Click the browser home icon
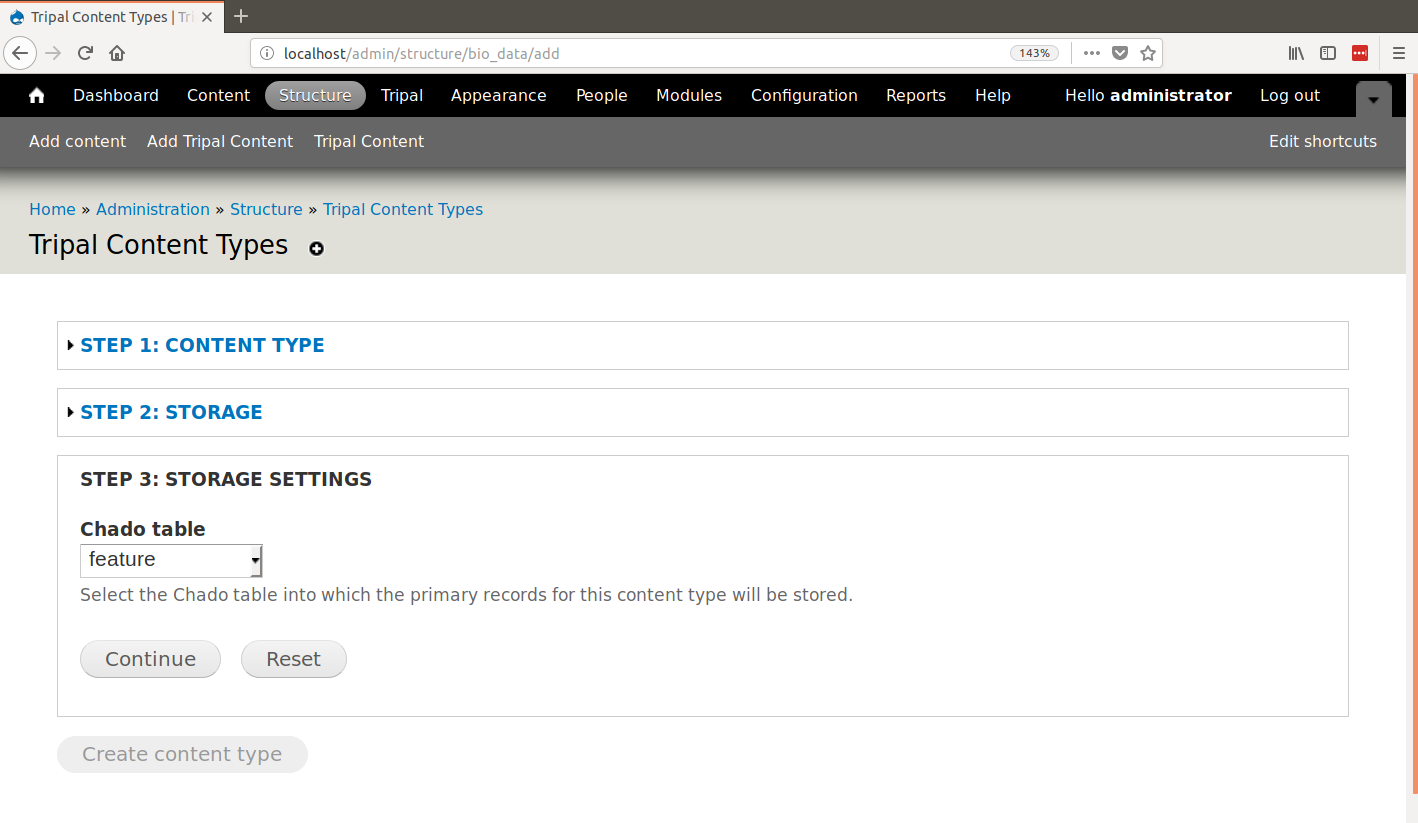This screenshot has height=823, width=1418. [x=117, y=53]
